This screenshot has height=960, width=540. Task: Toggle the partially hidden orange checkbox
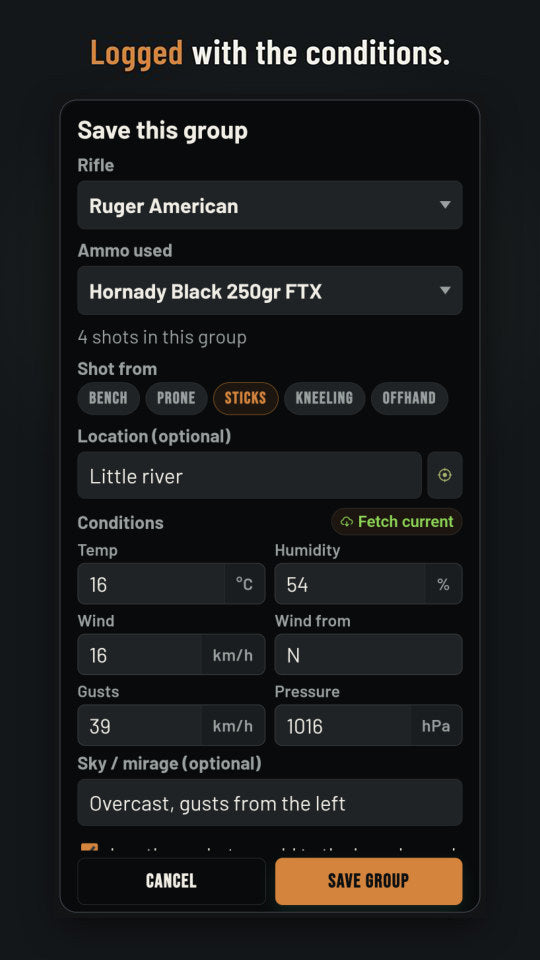tap(89, 849)
